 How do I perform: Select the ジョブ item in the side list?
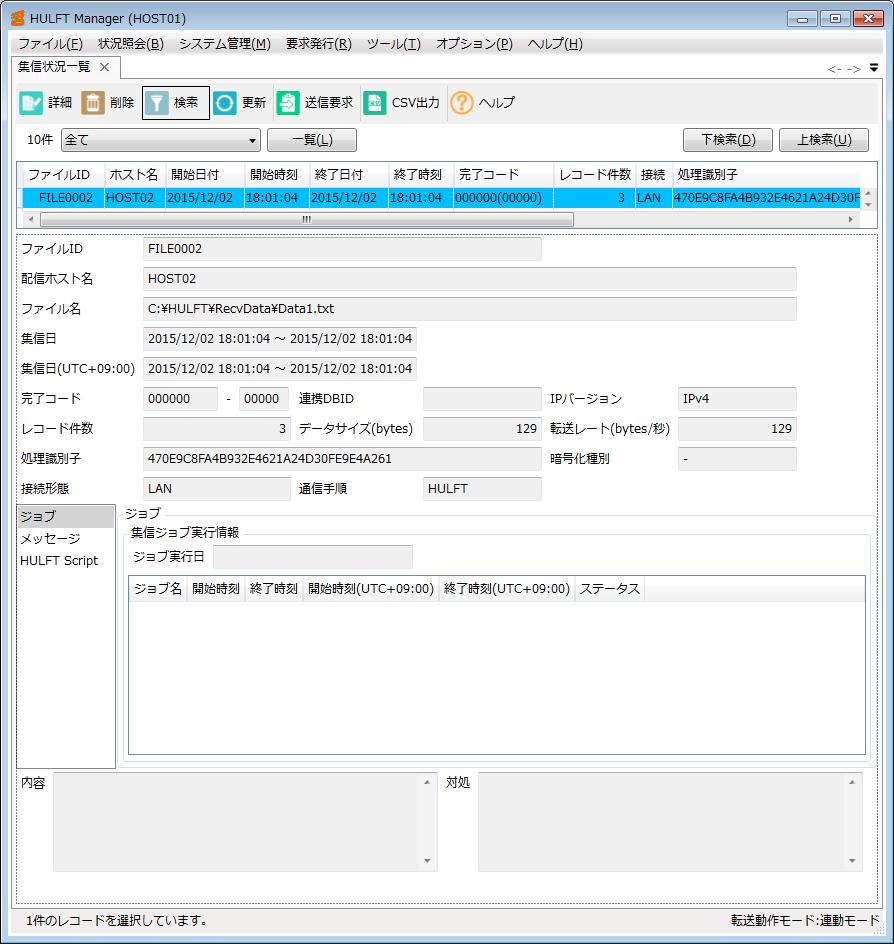coord(66,517)
